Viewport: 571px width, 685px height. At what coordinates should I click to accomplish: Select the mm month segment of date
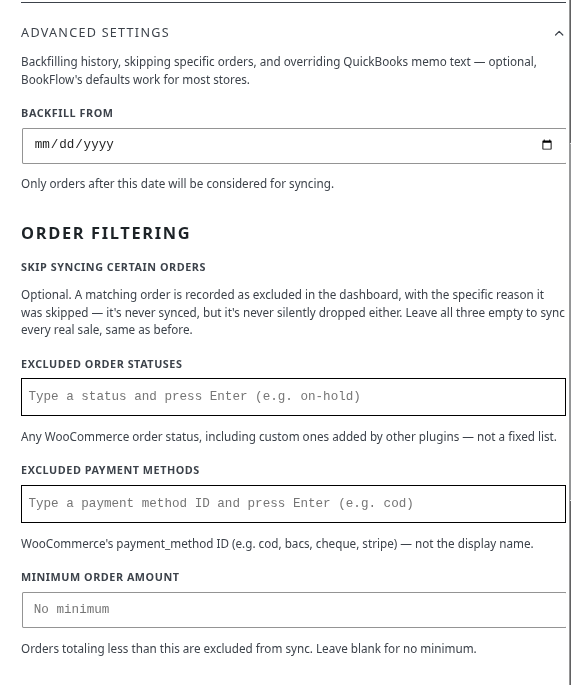42,144
